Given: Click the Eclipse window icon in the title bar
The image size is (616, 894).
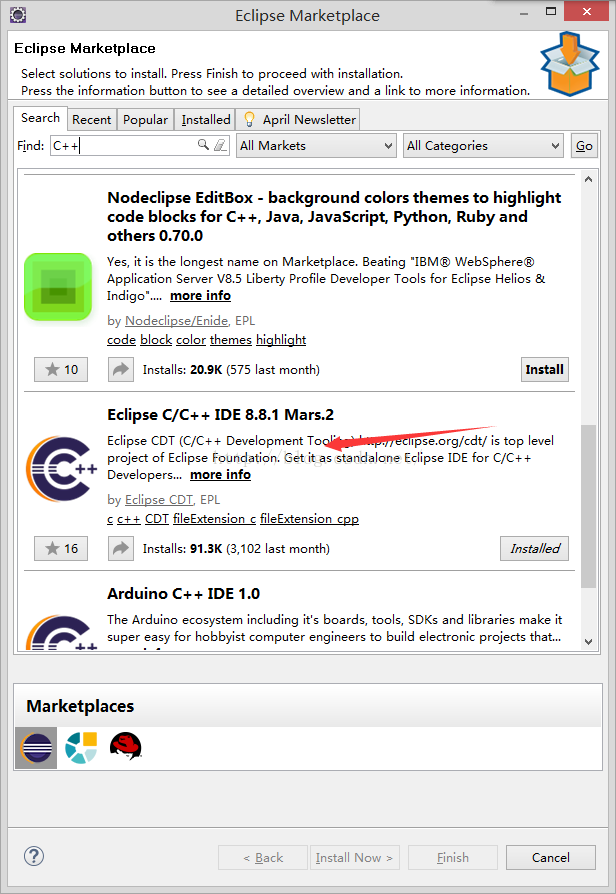Looking at the screenshot, I should tap(18, 14).
